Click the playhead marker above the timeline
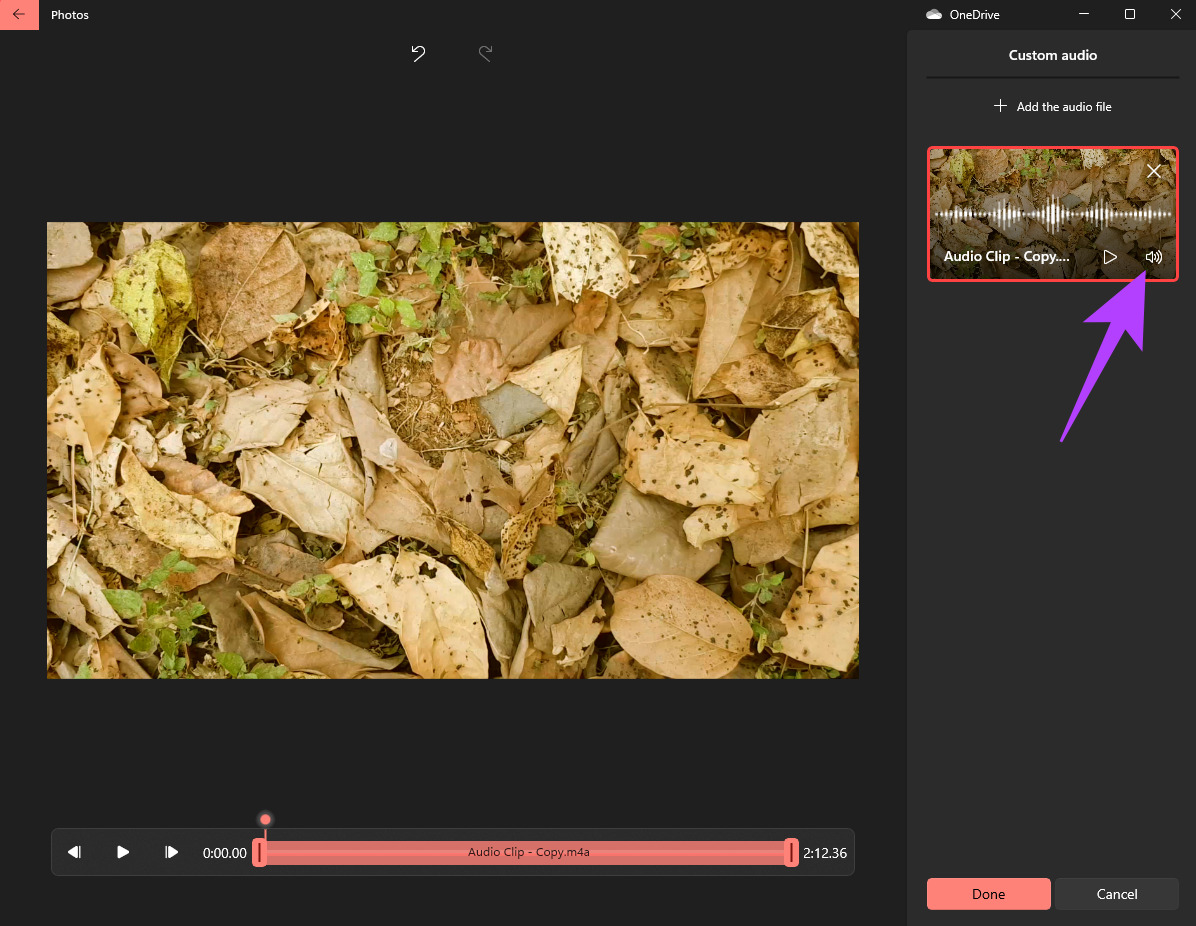The height and width of the screenshot is (926, 1196). (265, 820)
